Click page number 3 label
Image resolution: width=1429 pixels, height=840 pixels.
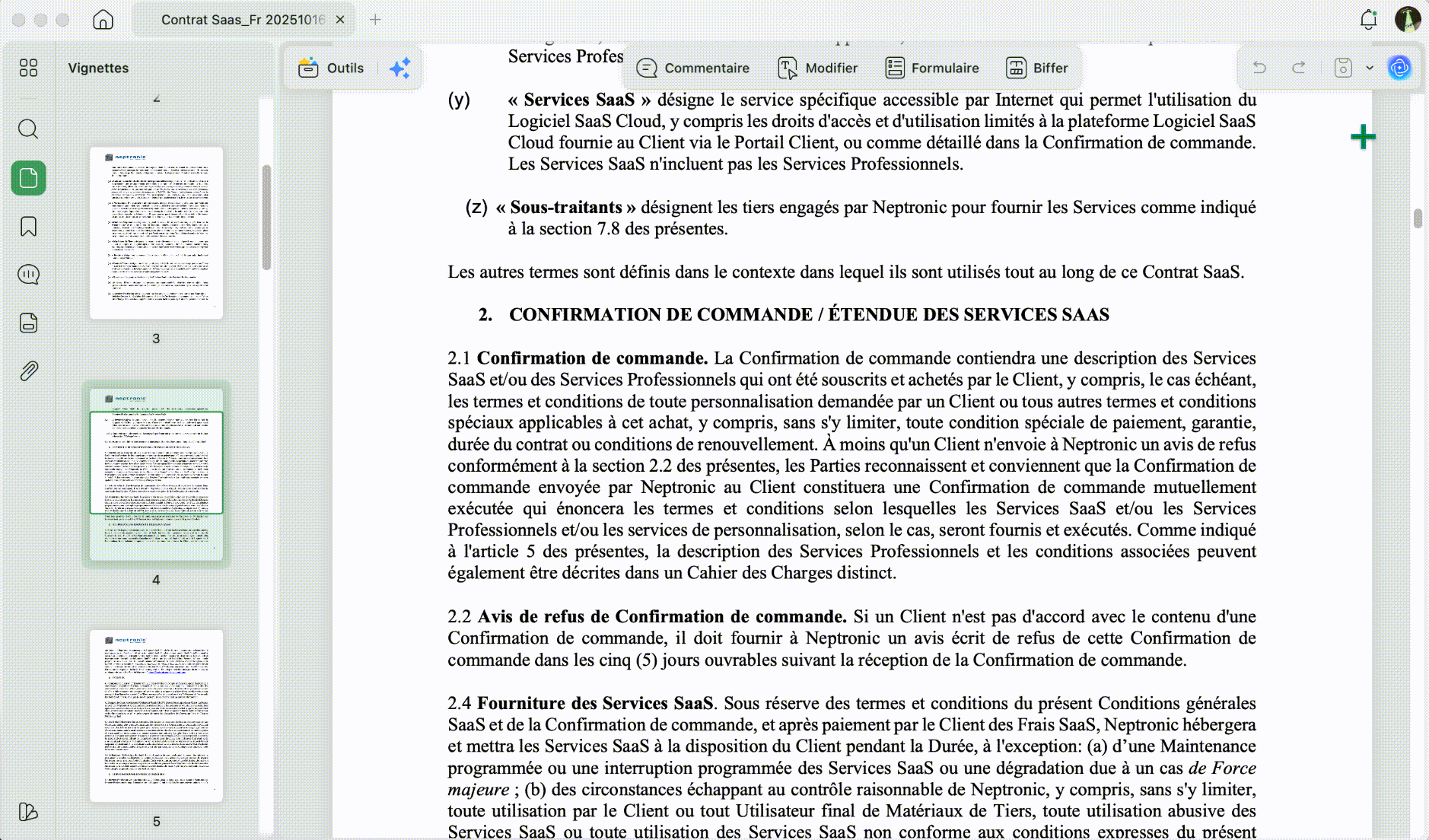click(x=156, y=339)
